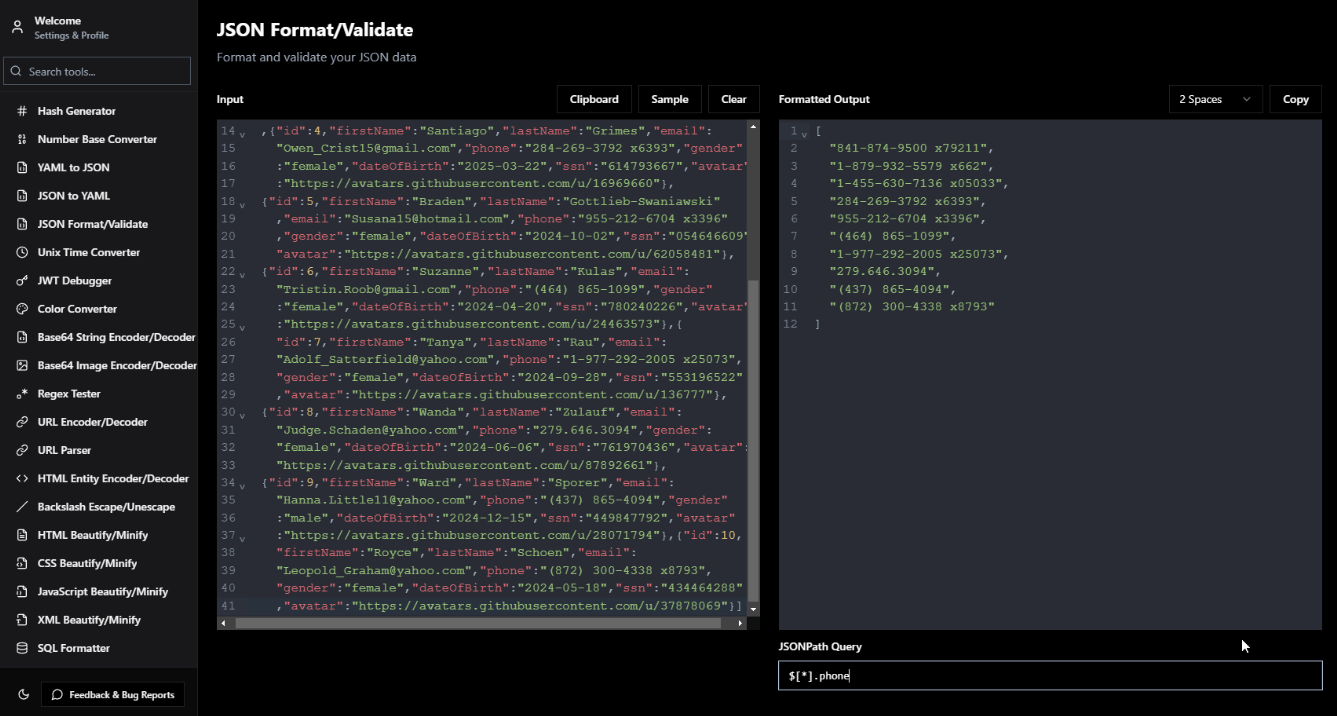The width and height of the screenshot is (1337, 716).
Task: Collapse the fold arrow at input line 22
Action: pos(243,272)
